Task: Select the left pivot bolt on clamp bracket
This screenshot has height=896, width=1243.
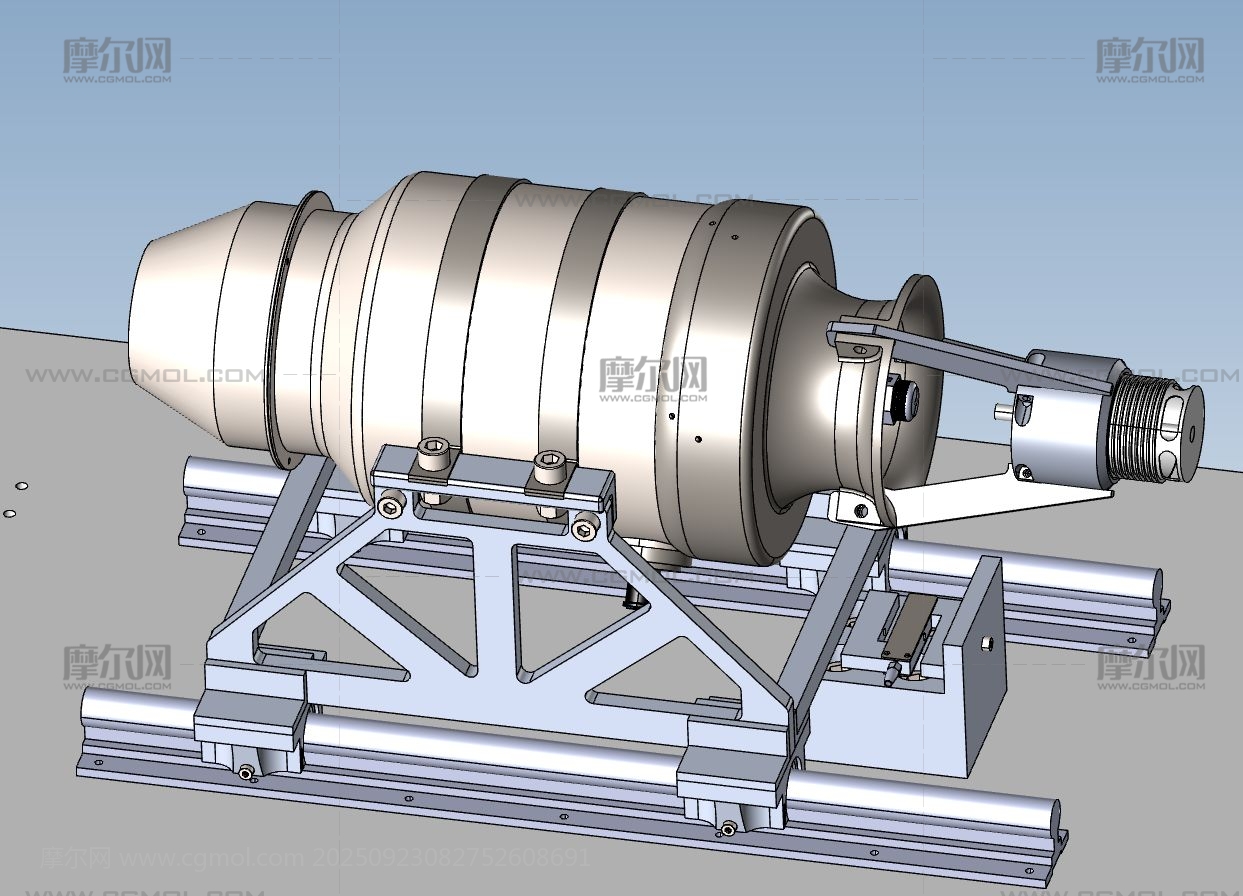Action: [x=389, y=507]
